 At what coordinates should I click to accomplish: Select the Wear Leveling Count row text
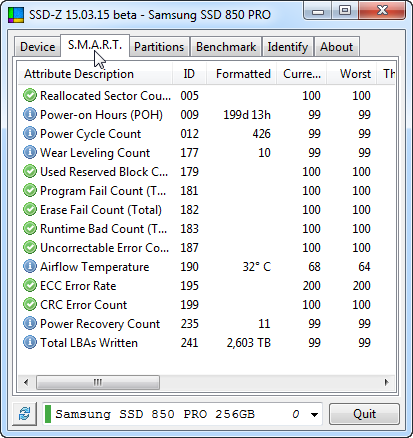(95, 153)
